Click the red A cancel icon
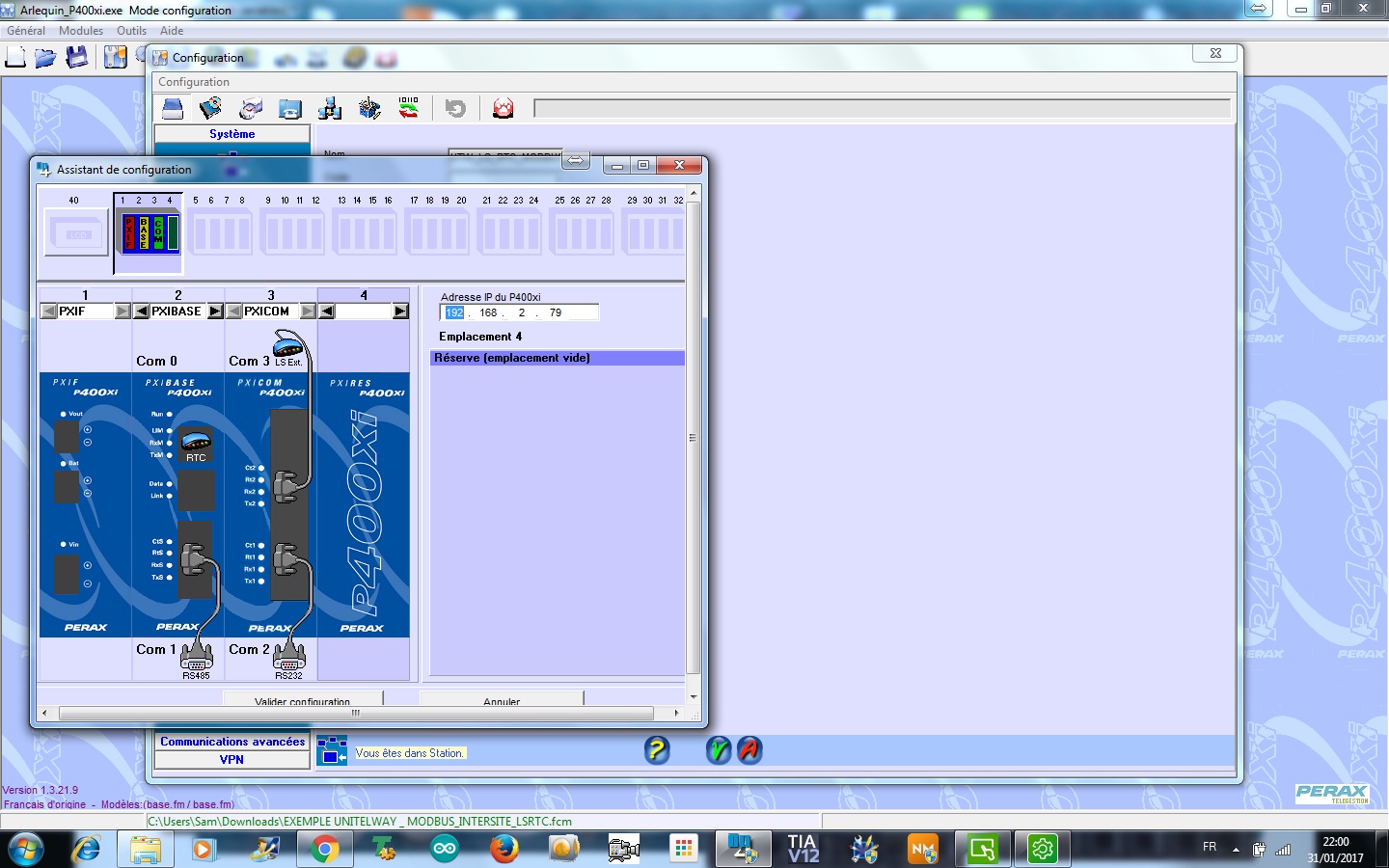Screen dimensions: 1389x868 [749, 749]
